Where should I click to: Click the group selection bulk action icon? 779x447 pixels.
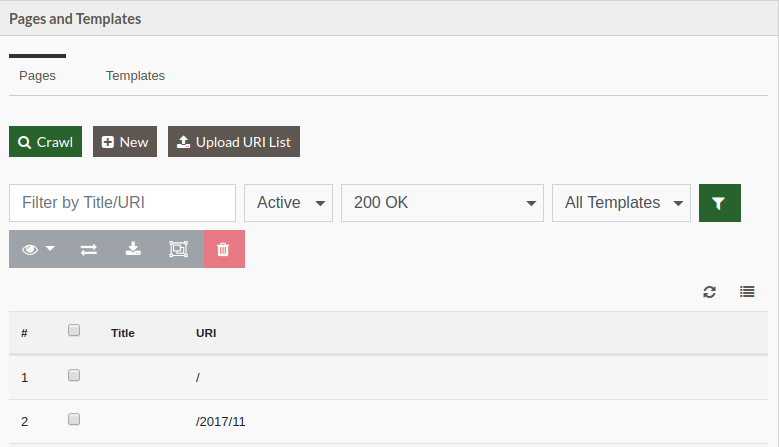pos(178,249)
